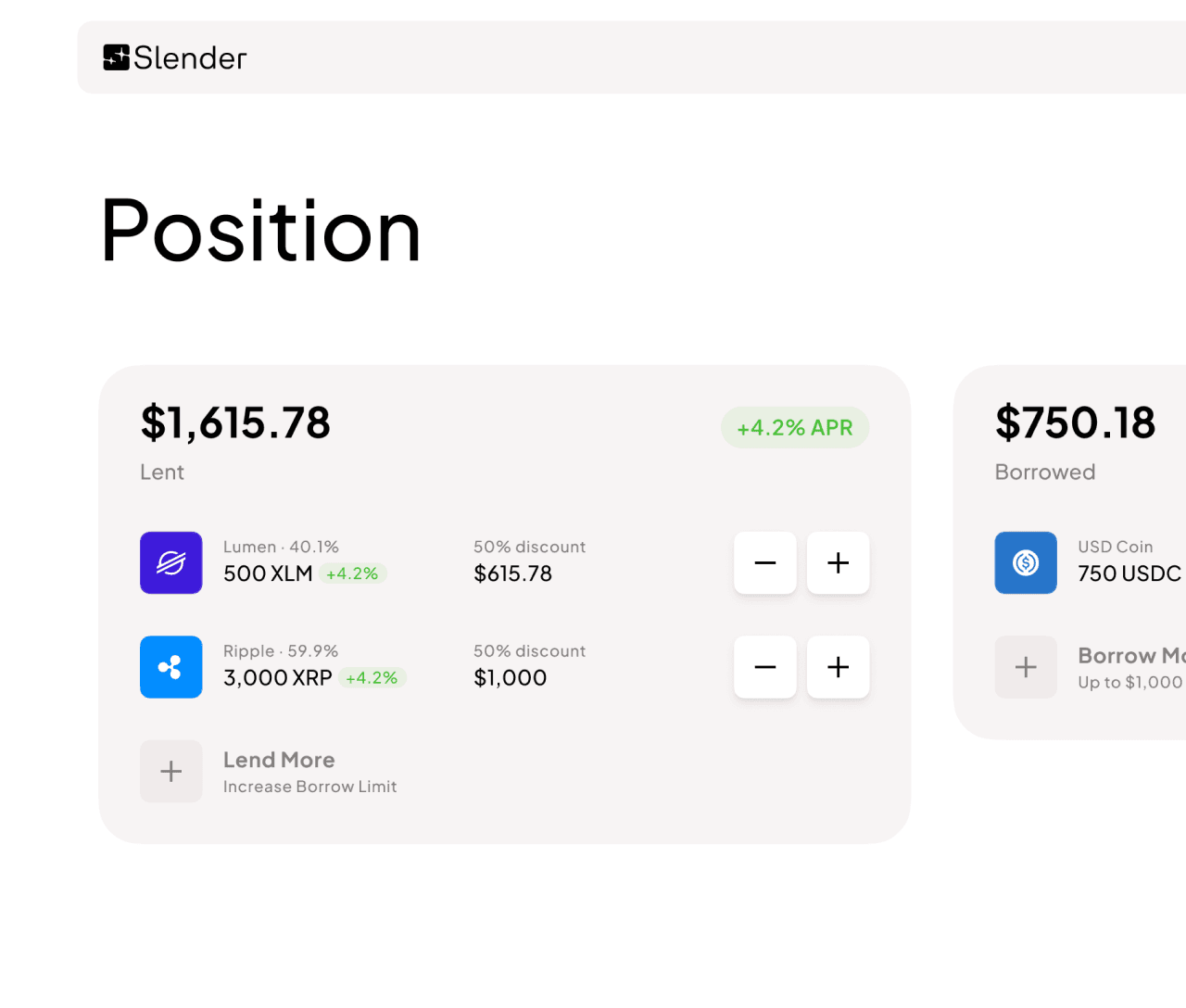Viewport: 1186px width, 1008px height.
Task: Click the +4.2% badge beside 3,000 XRP
Action: [372, 677]
